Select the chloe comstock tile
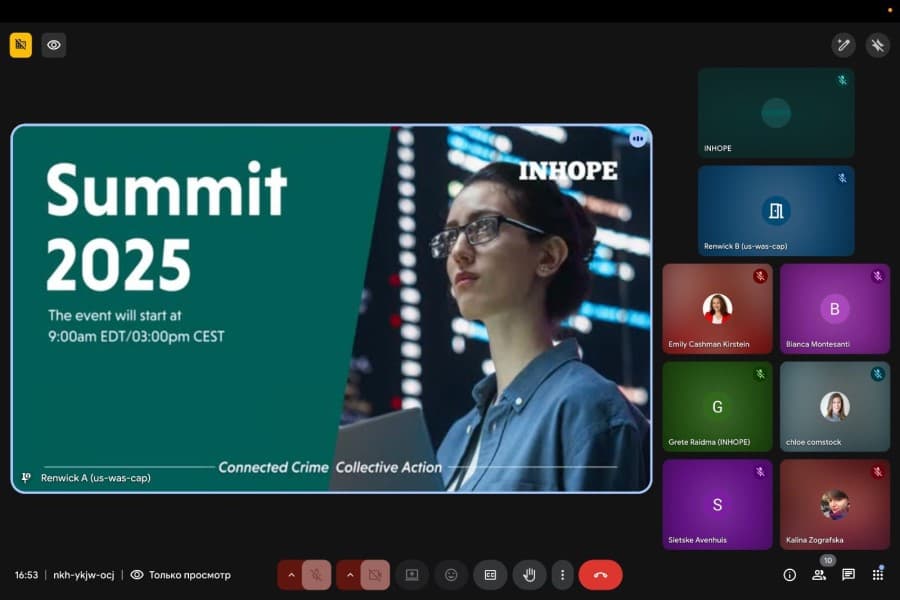The width and height of the screenshot is (900, 600). 835,407
